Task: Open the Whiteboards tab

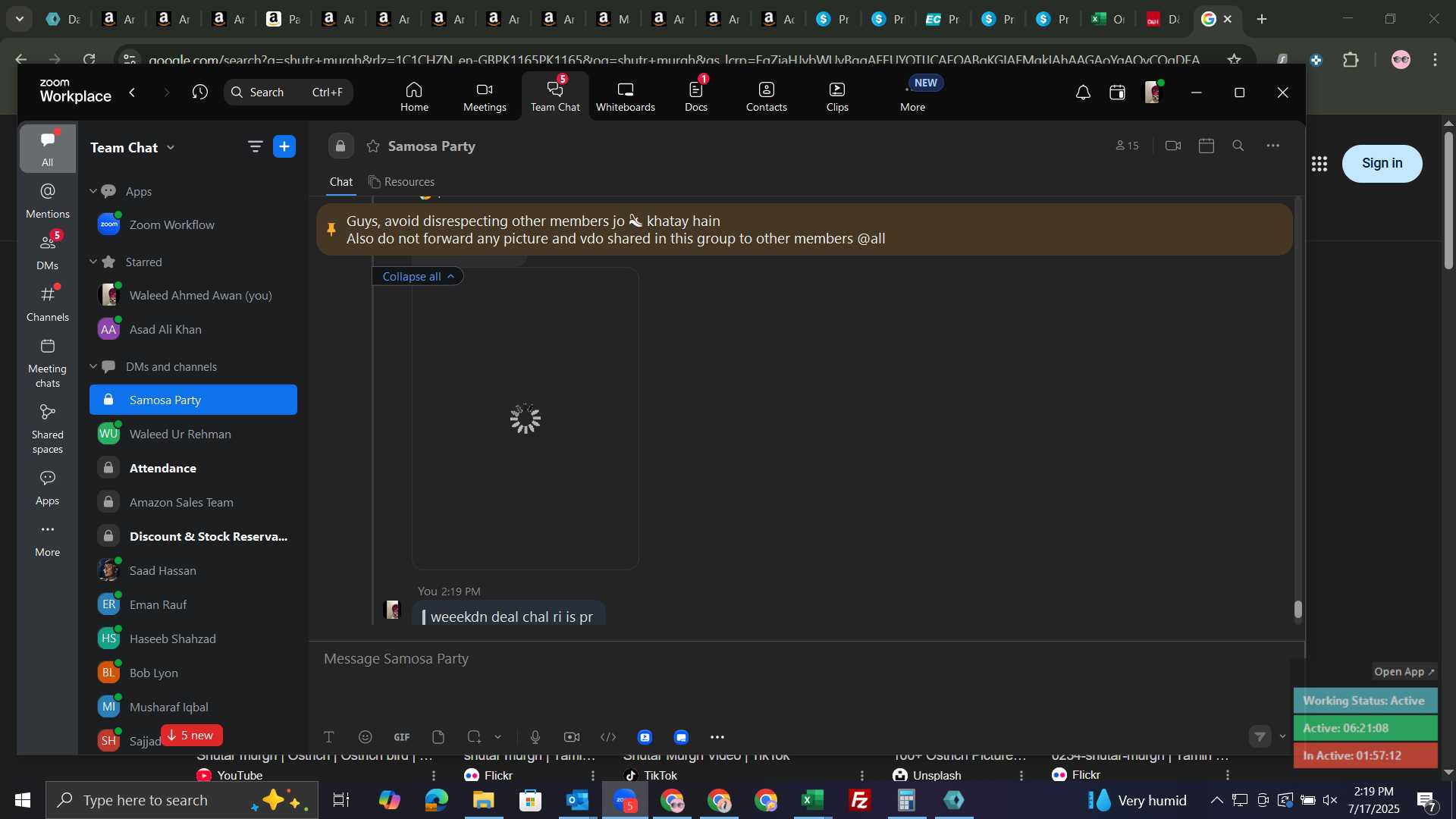Action: pos(626,96)
